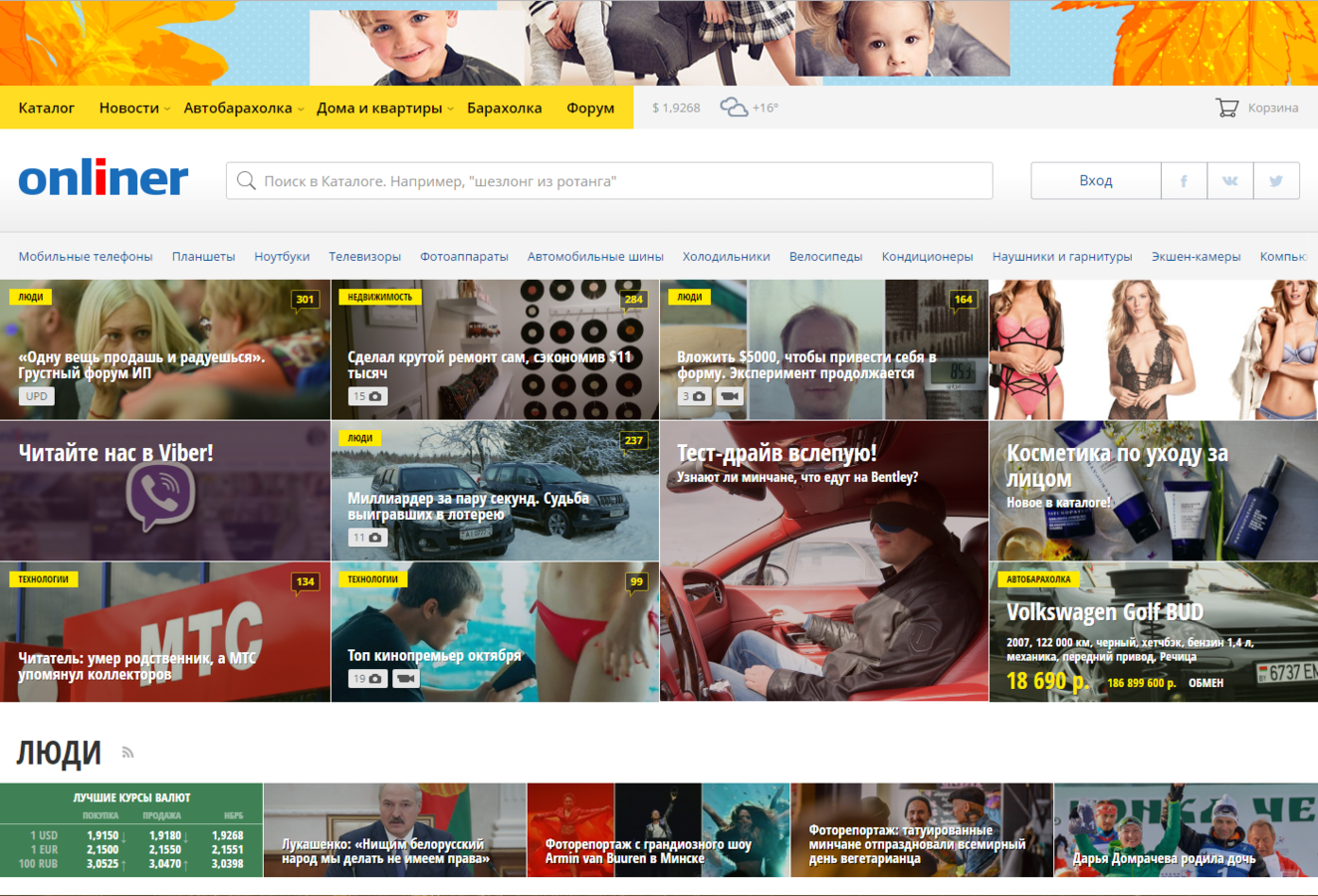The width and height of the screenshot is (1318, 896).
Task: Log in using the VK icon
Action: (x=1230, y=181)
